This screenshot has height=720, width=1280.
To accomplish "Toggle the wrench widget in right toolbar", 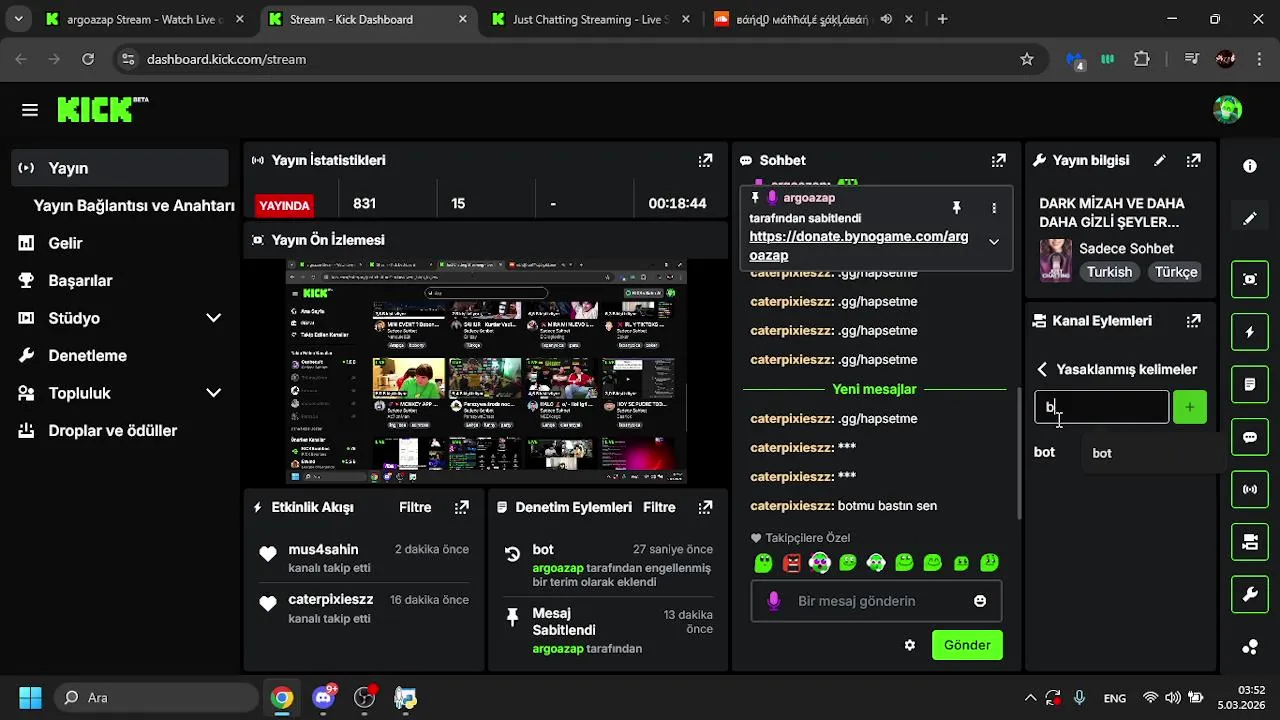I will pyautogui.click(x=1250, y=595).
